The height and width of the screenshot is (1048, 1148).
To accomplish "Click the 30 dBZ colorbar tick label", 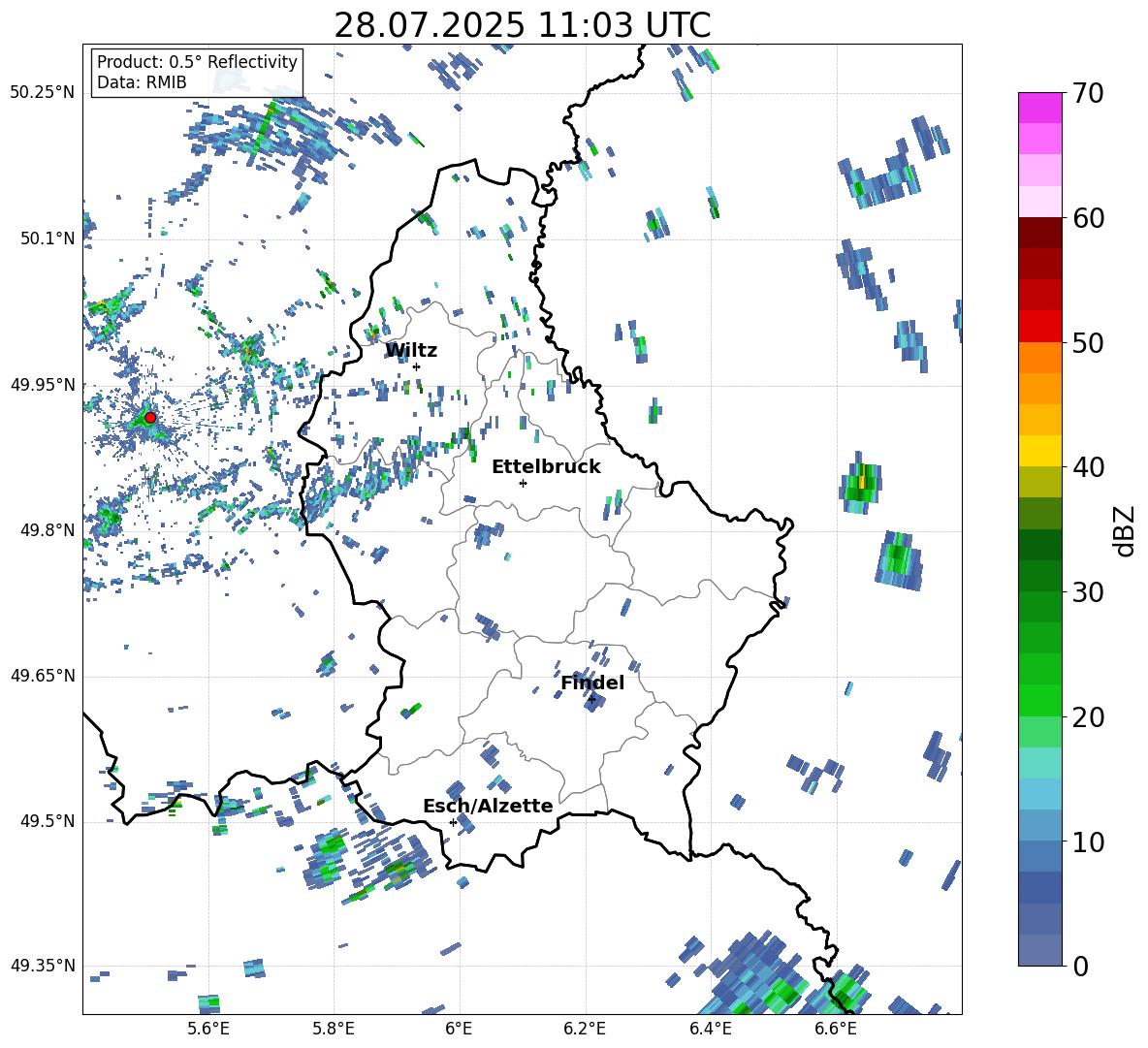I will (1088, 592).
